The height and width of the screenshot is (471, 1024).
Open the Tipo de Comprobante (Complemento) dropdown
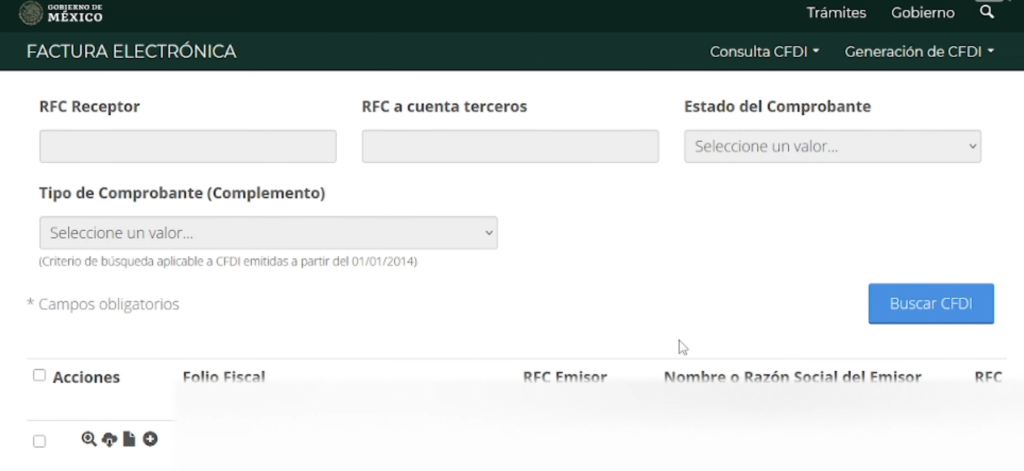268,233
